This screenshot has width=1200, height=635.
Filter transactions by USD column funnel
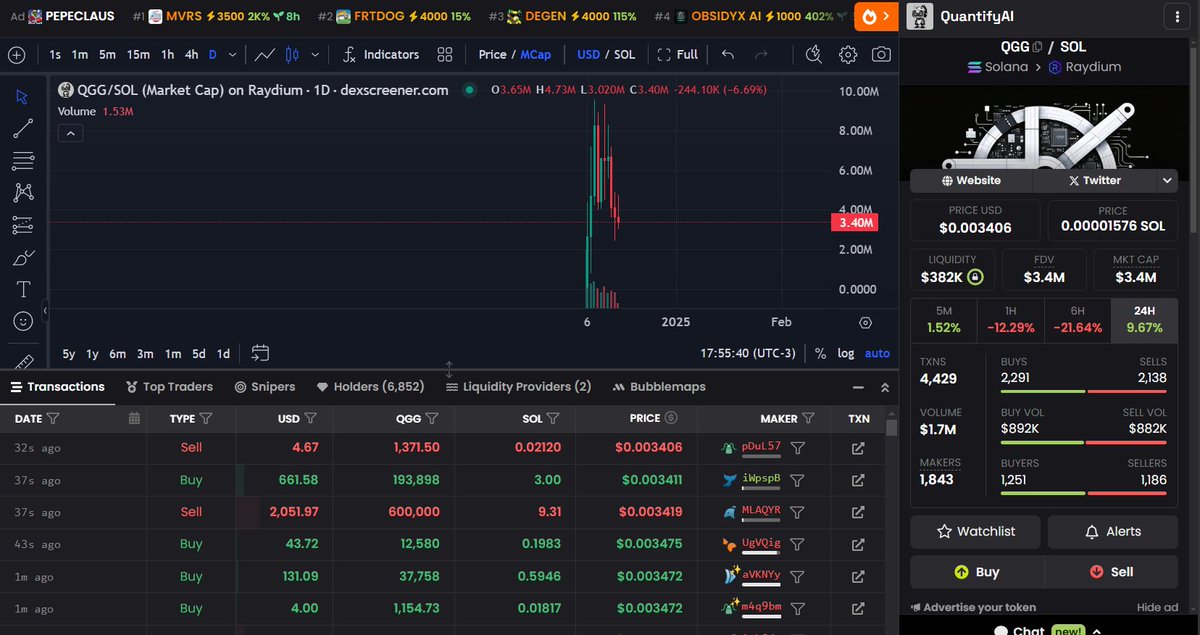311,418
